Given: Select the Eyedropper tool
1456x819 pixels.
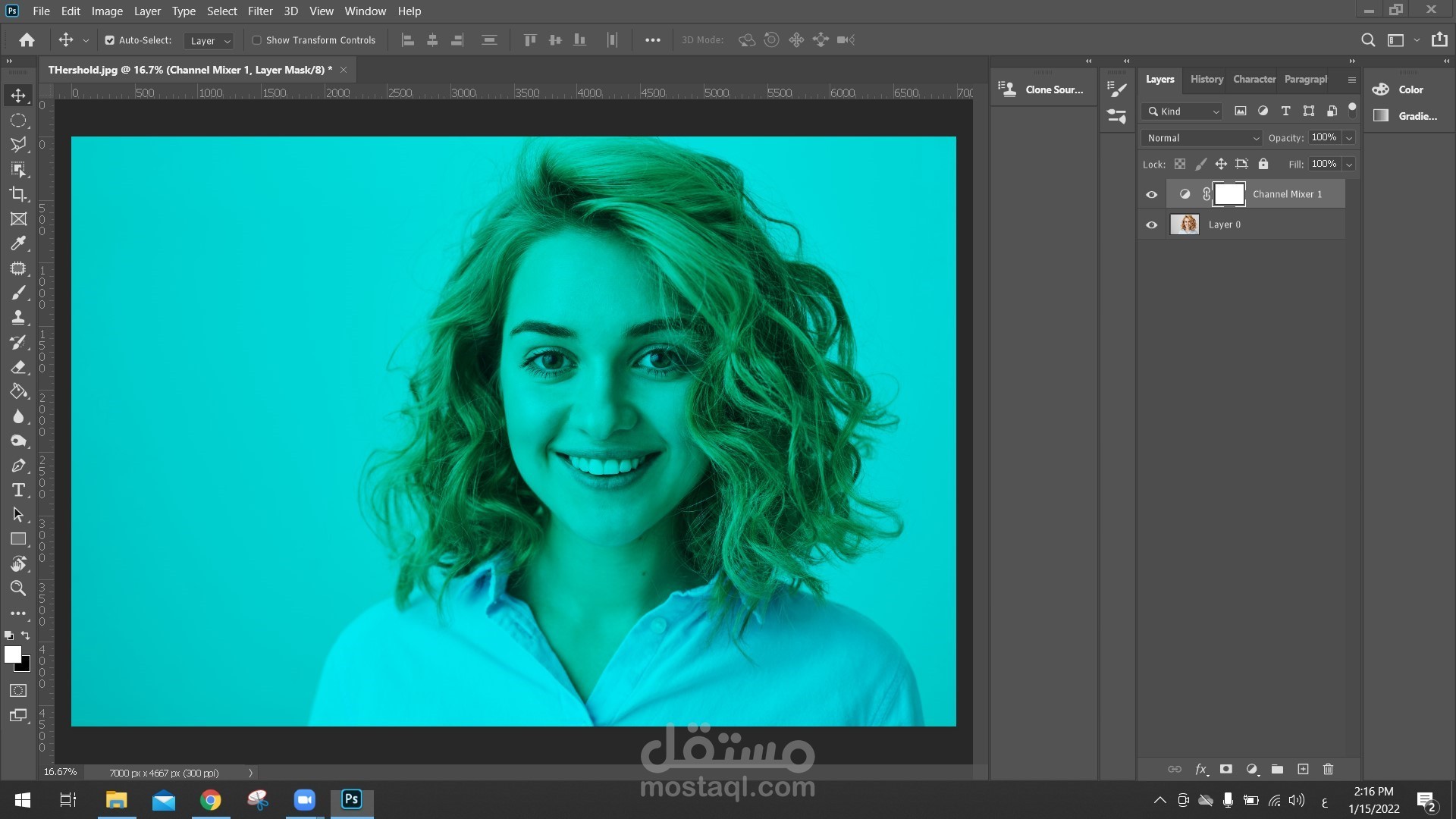Looking at the screenshot, I should point(18,243).
